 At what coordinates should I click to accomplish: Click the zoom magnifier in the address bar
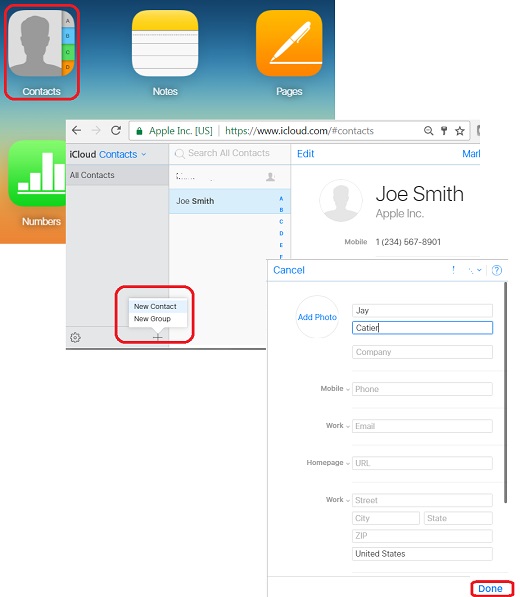[429, 131]
